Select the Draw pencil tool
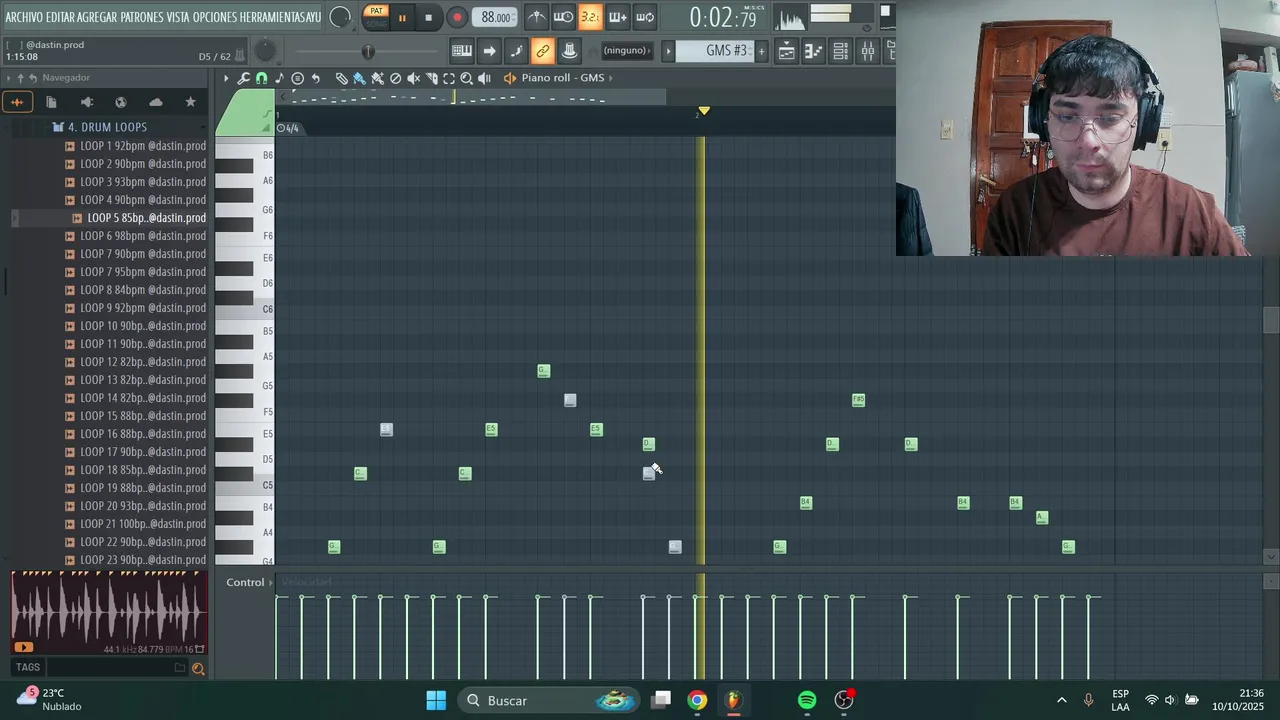The width and height of the screenshot is (1280, 720). 341,78
